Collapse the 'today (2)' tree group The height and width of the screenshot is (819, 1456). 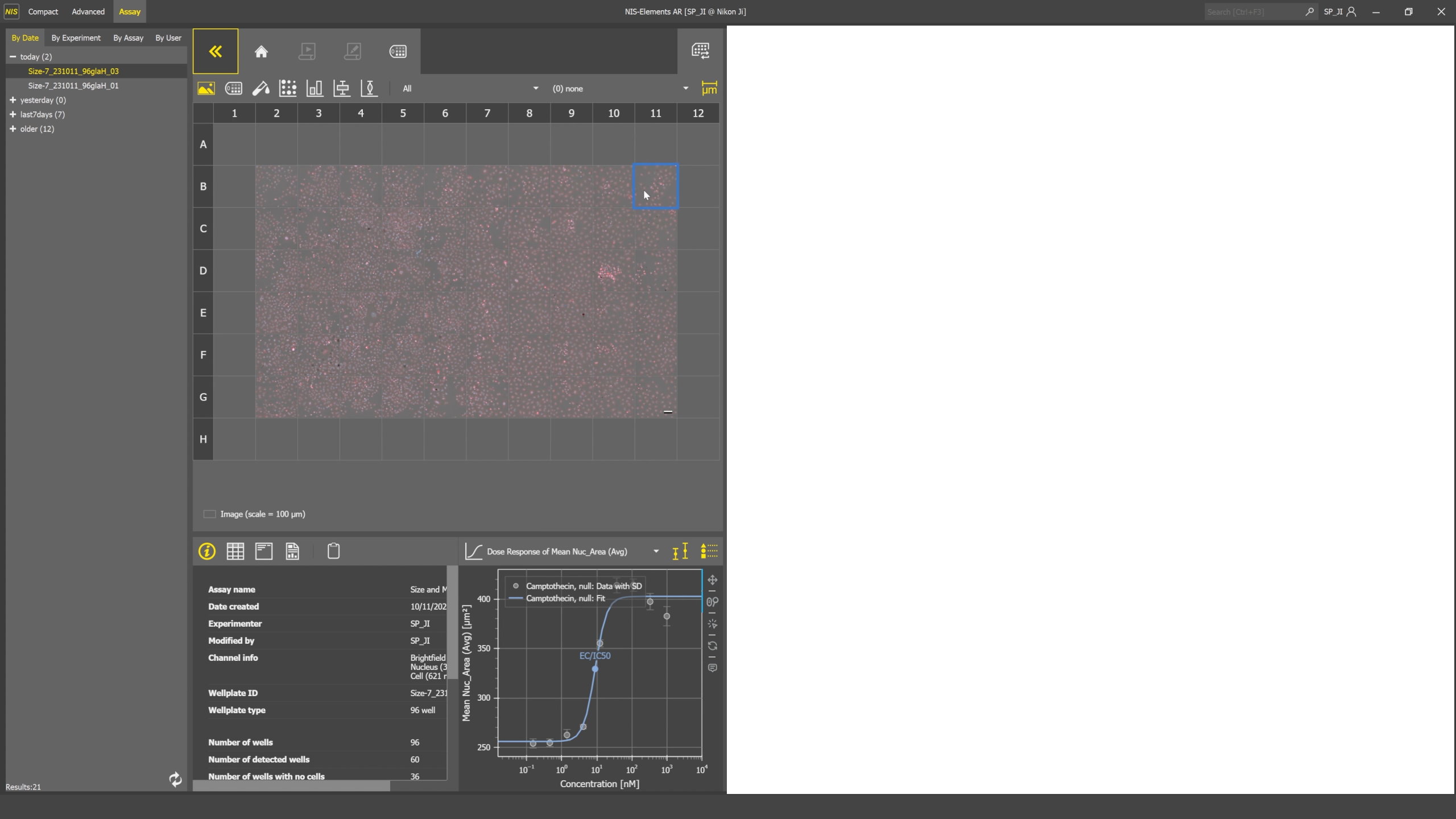click(13, 56)
